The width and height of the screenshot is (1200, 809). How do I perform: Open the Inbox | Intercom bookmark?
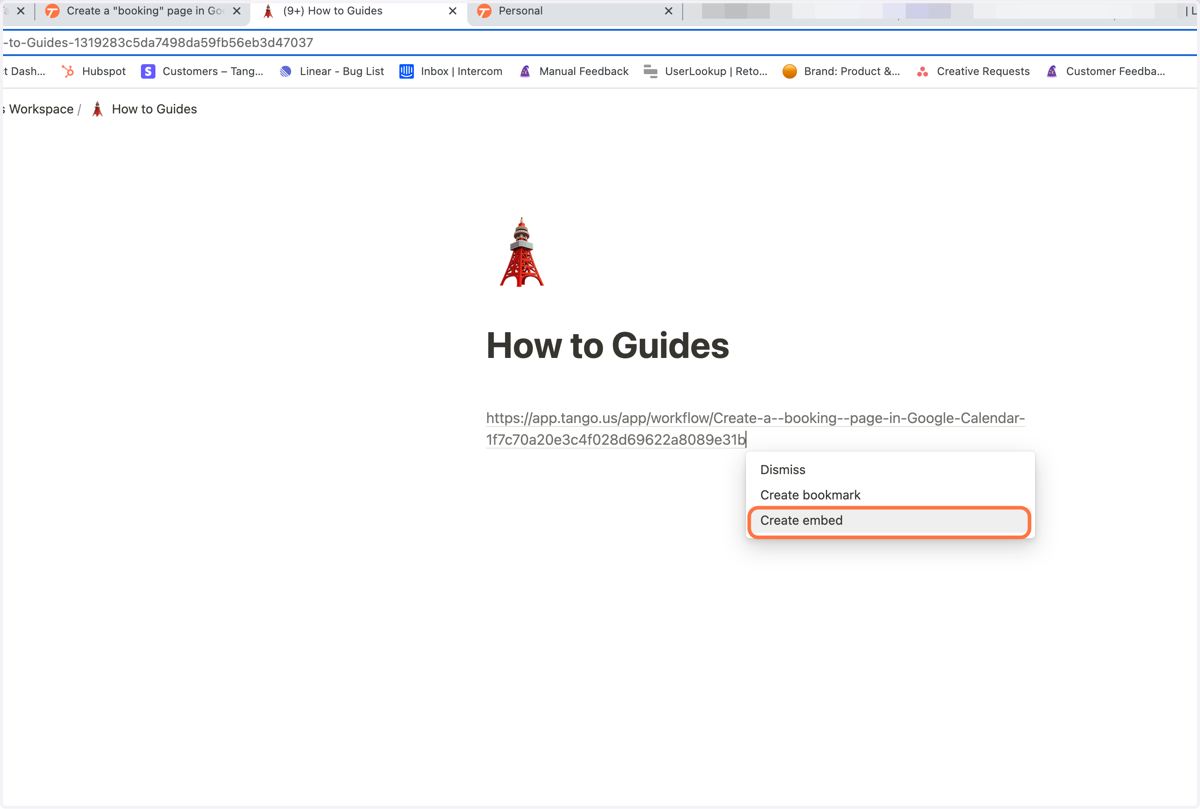450,71
